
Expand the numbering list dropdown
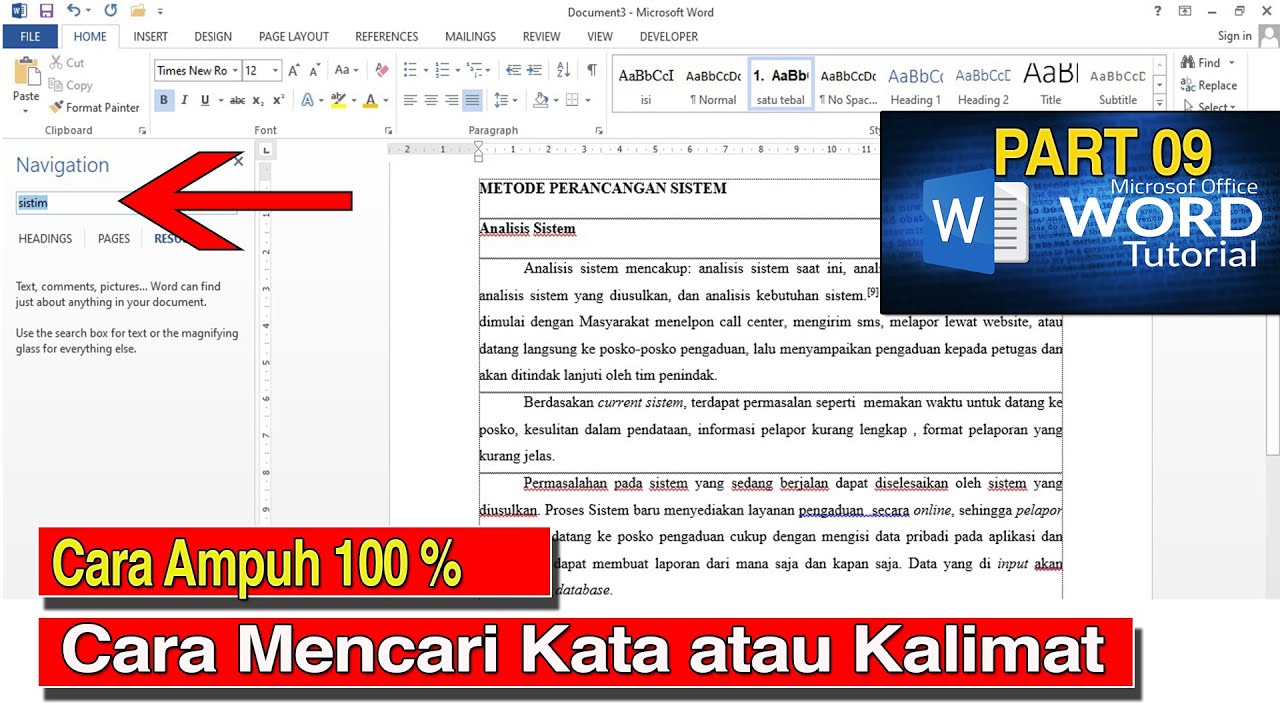coord(458,70)
